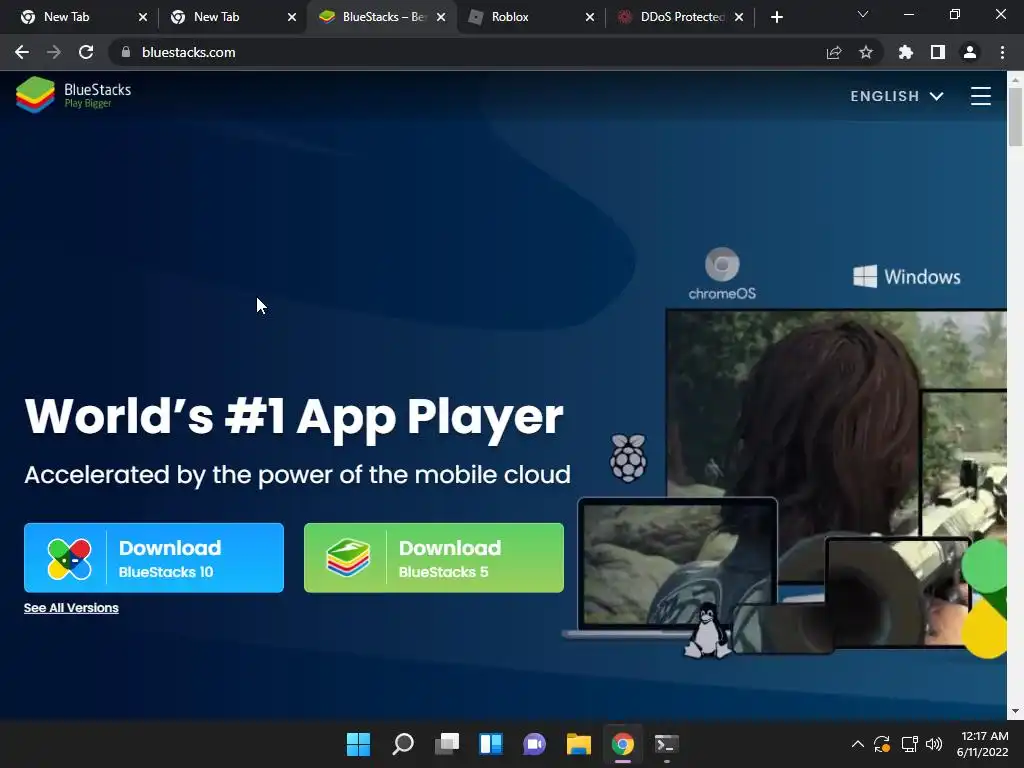Close the DDoS Protected tab
The image size is (1024, 768).
[739, 17]
